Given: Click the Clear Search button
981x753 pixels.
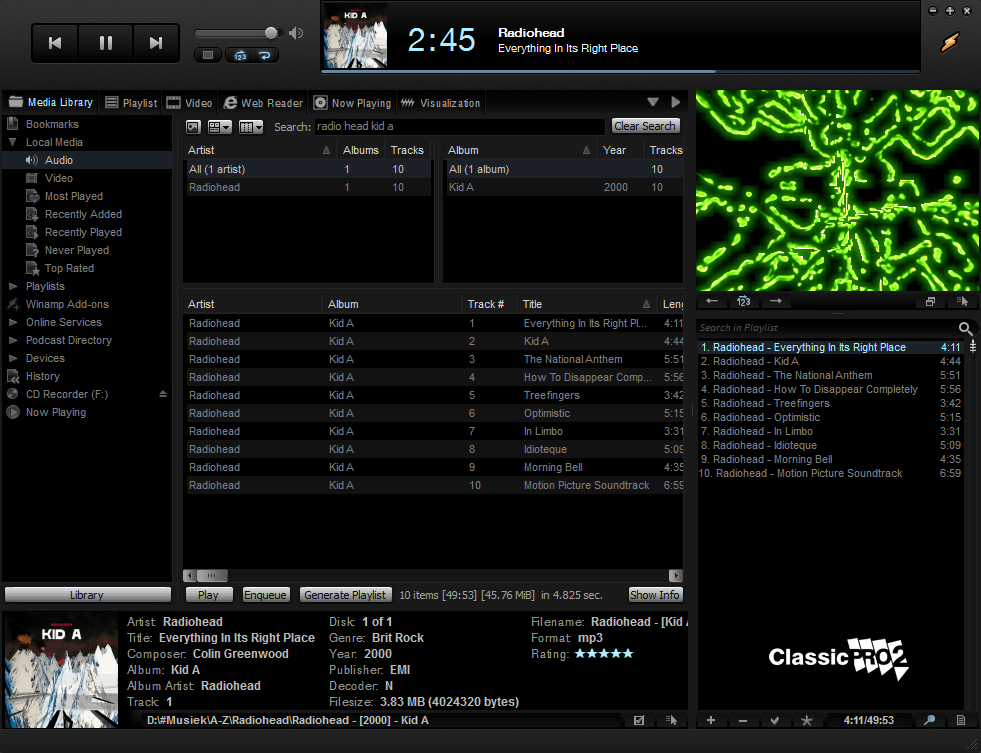Looking at the screenshot, I should (645, 126).
